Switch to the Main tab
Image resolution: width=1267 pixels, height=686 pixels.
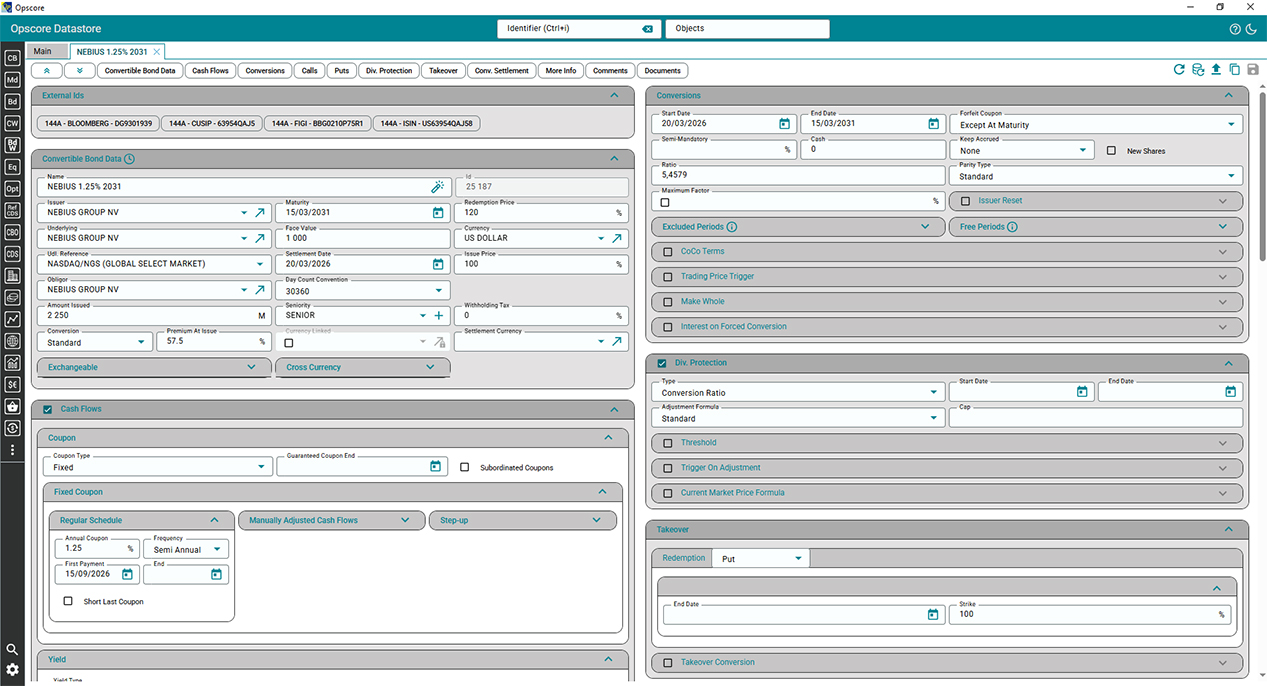(x=42, y=51)
